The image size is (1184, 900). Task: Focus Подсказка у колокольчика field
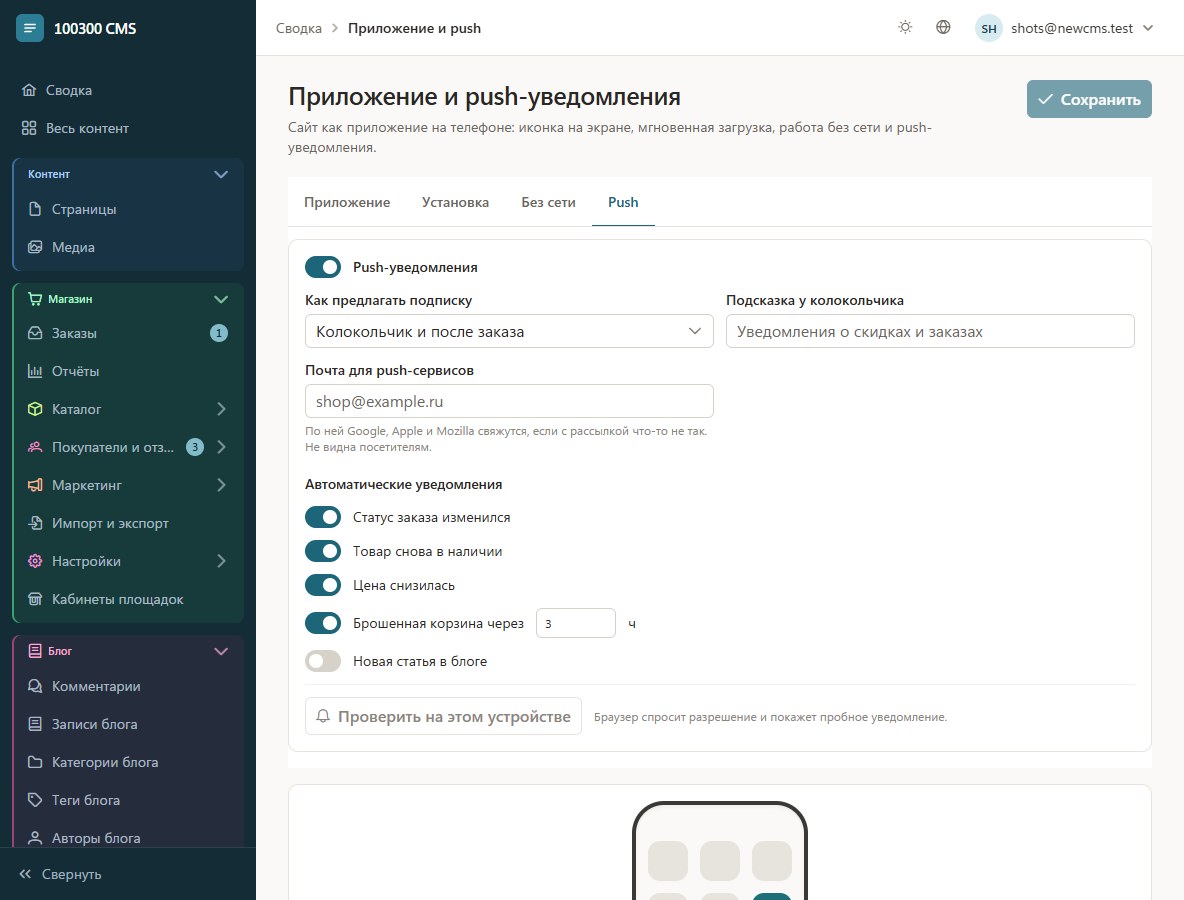[x=930, y=331]
